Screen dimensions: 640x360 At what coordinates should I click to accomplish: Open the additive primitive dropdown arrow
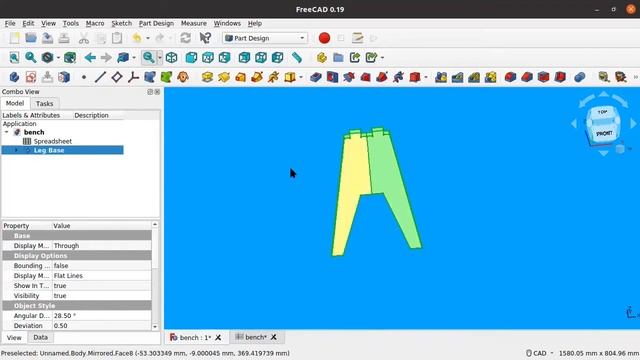coord(301,77)
